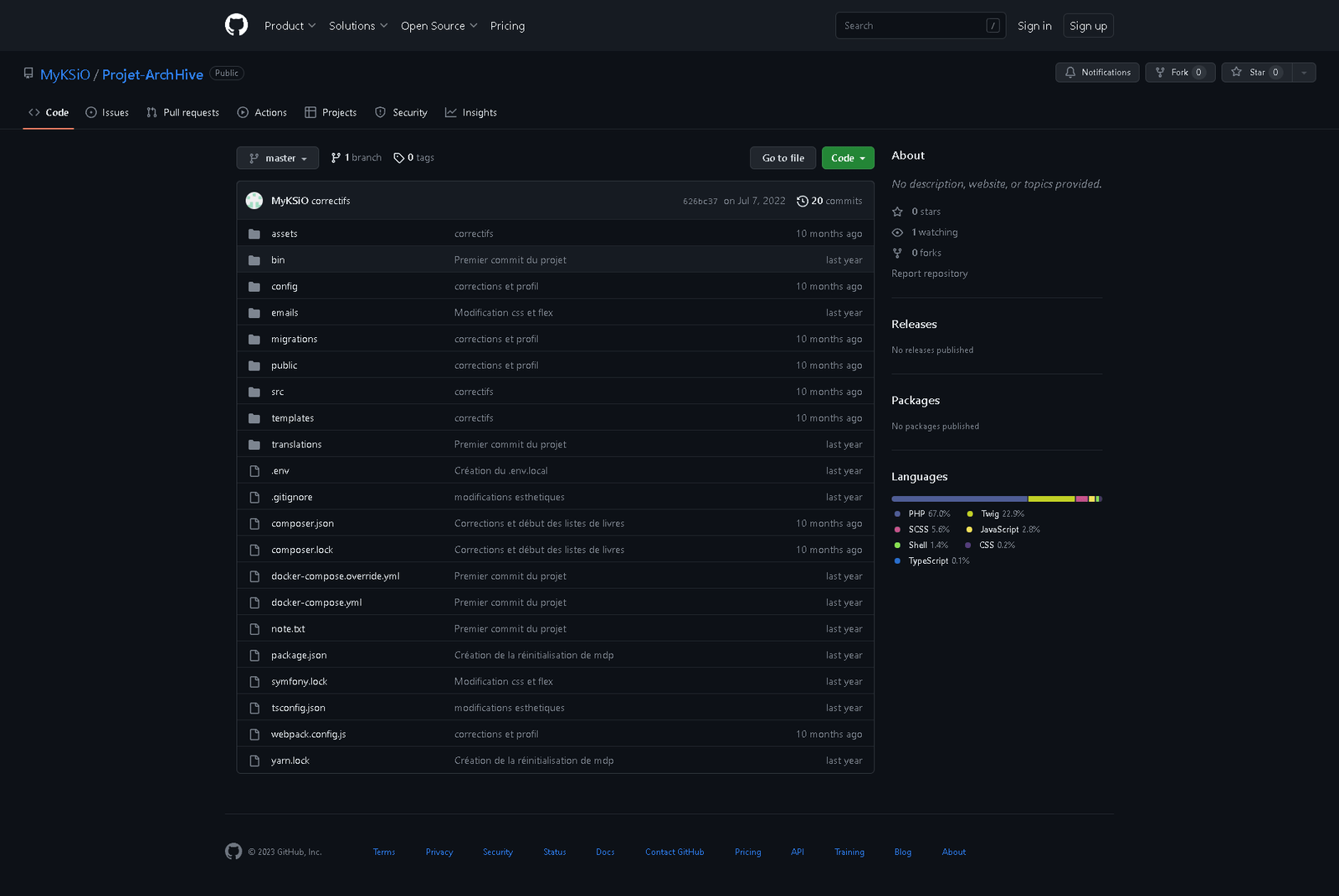Click the Report repository link

[929, 274]
